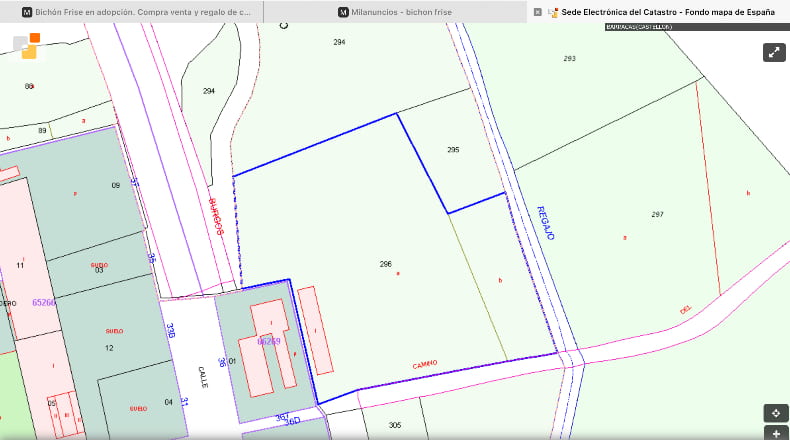Click parcel 305 label
790x440 pixels.
point(395,425)
